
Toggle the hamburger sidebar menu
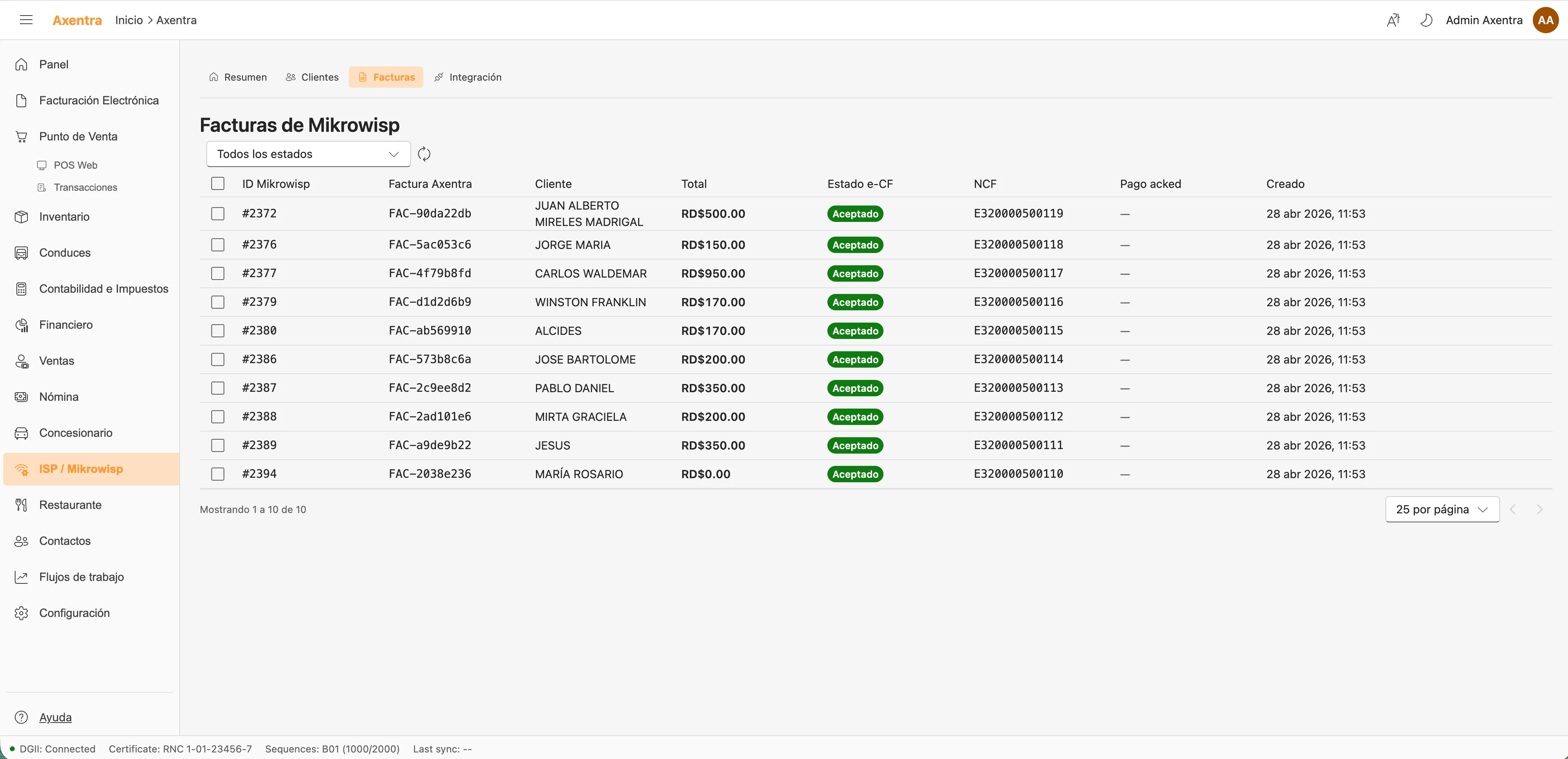coord(26,20)
